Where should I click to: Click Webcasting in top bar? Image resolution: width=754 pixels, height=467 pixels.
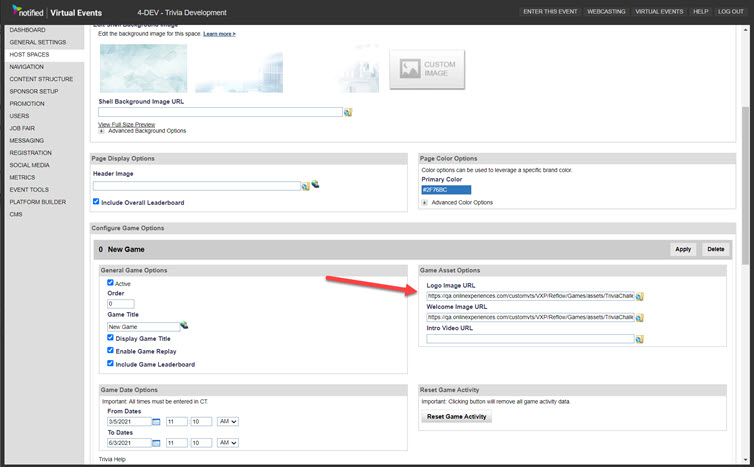[x=606, y=12]
